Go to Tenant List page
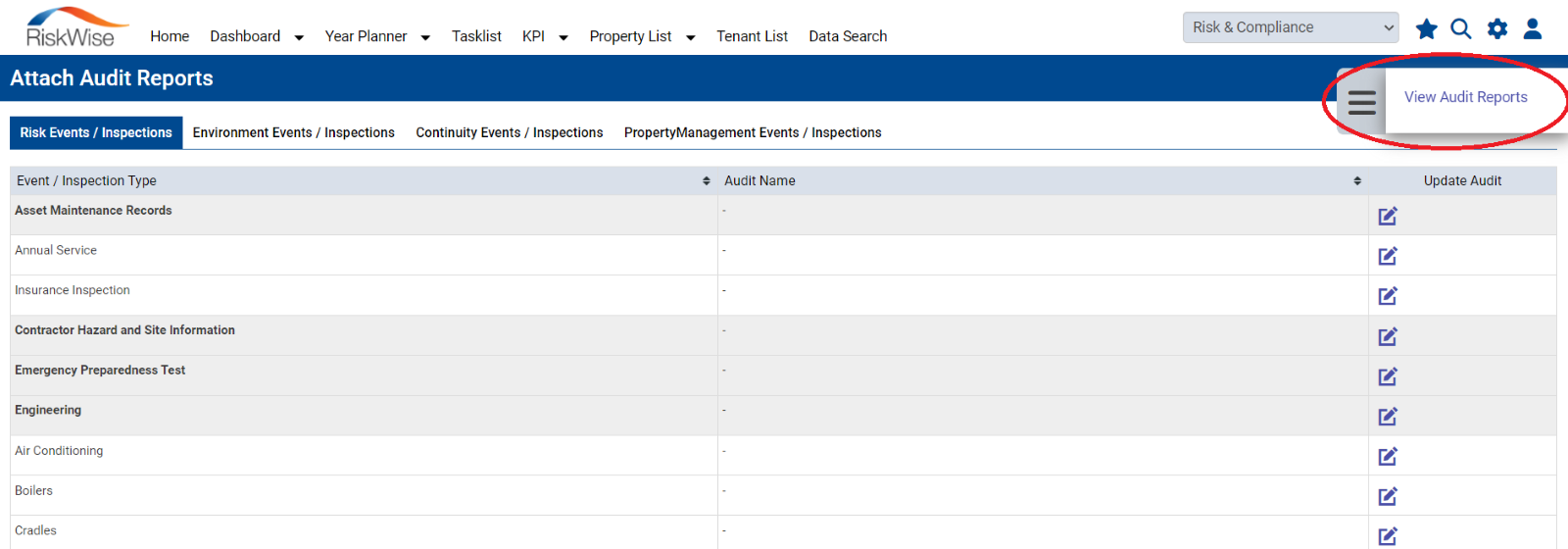The image size is (1568, 549). [752, 36]
